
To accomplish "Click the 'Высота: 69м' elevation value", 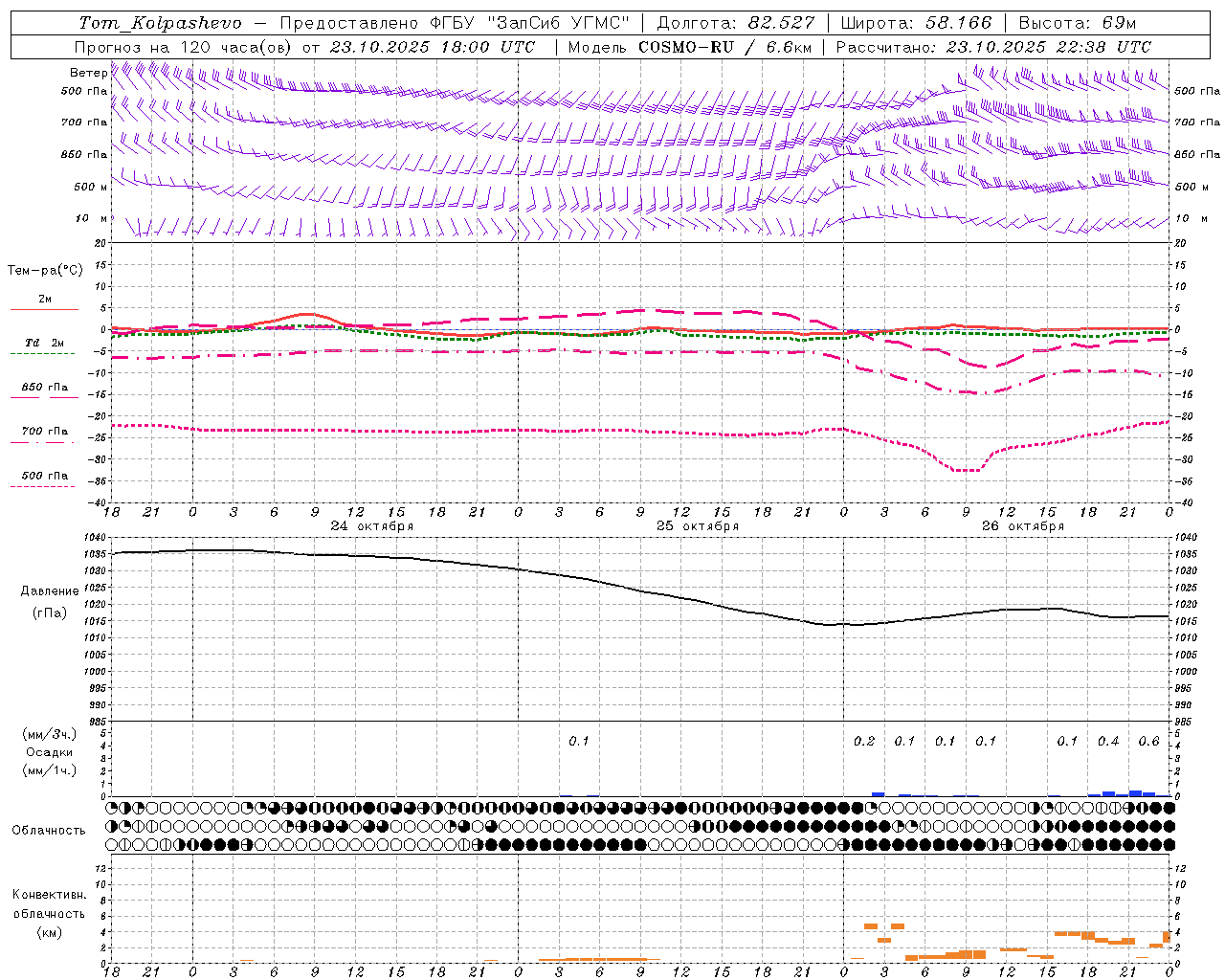I will click(1077, 23).
